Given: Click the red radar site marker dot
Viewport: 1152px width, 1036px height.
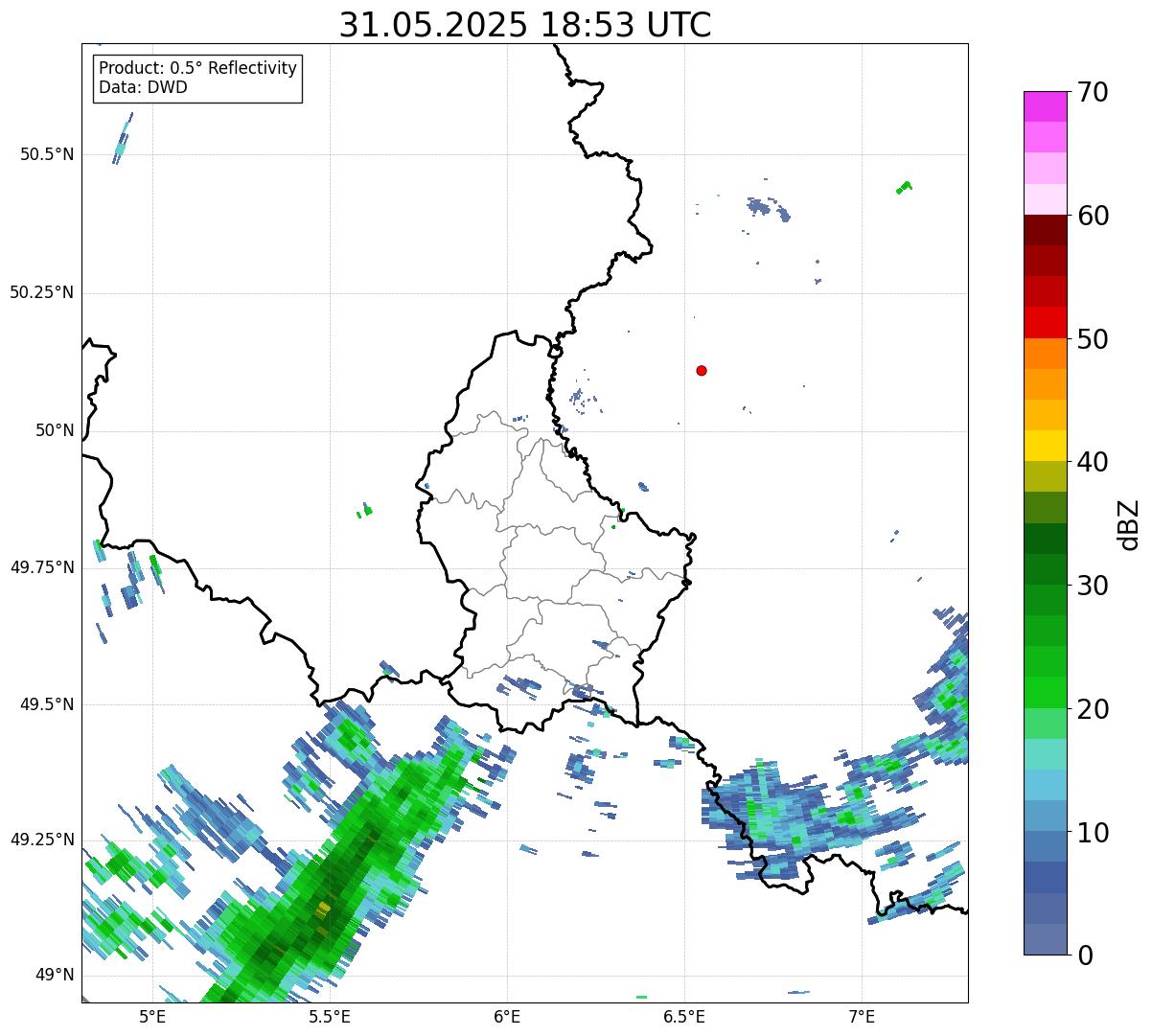Looking at the screenshot, I should point(702,370).
